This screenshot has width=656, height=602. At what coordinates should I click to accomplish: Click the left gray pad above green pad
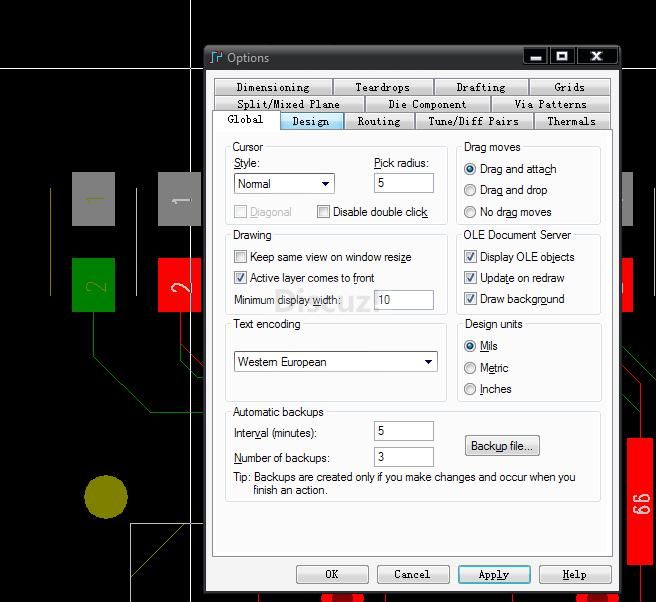tap(93, 199)
